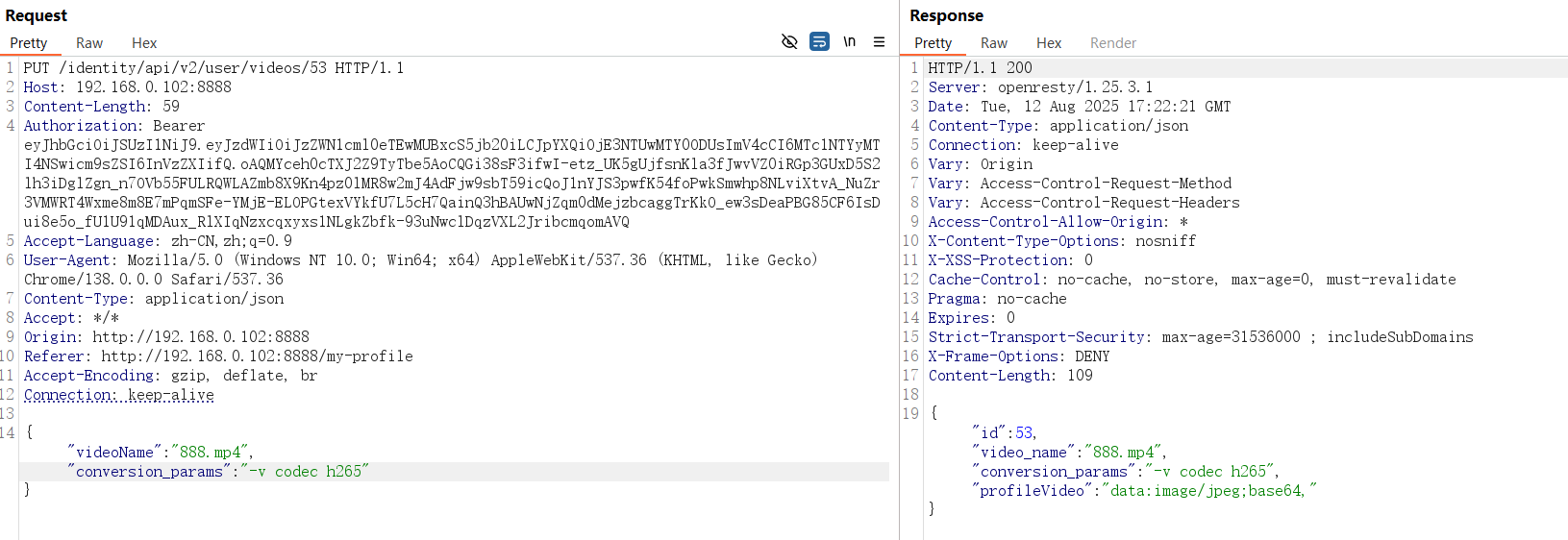The width and height of the screenshot is (1568, 540).
Task: Click the request body conversion_params line
Action: click(218, 472)
